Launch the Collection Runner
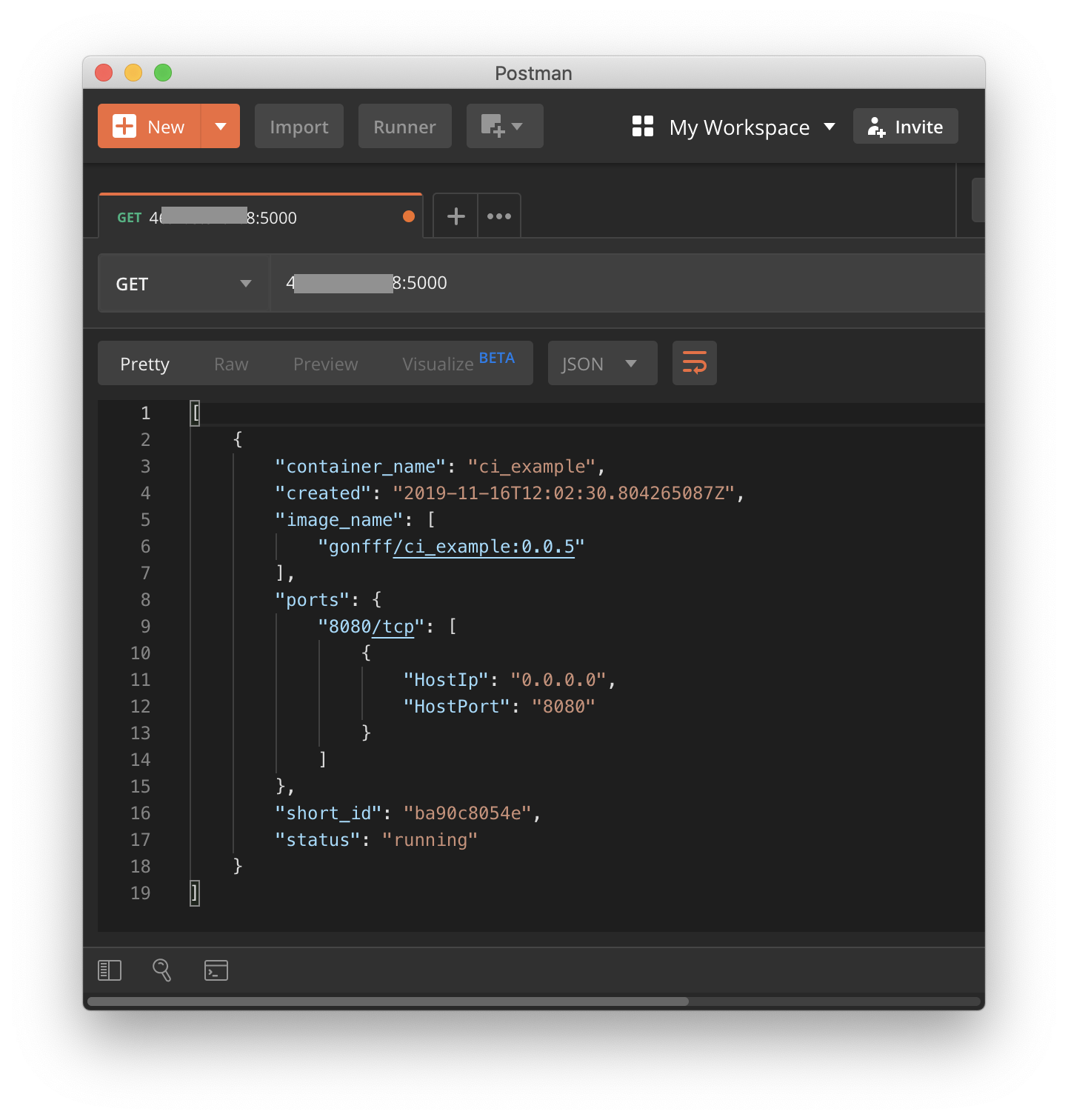1068x1120 pixels. [404, 126]
